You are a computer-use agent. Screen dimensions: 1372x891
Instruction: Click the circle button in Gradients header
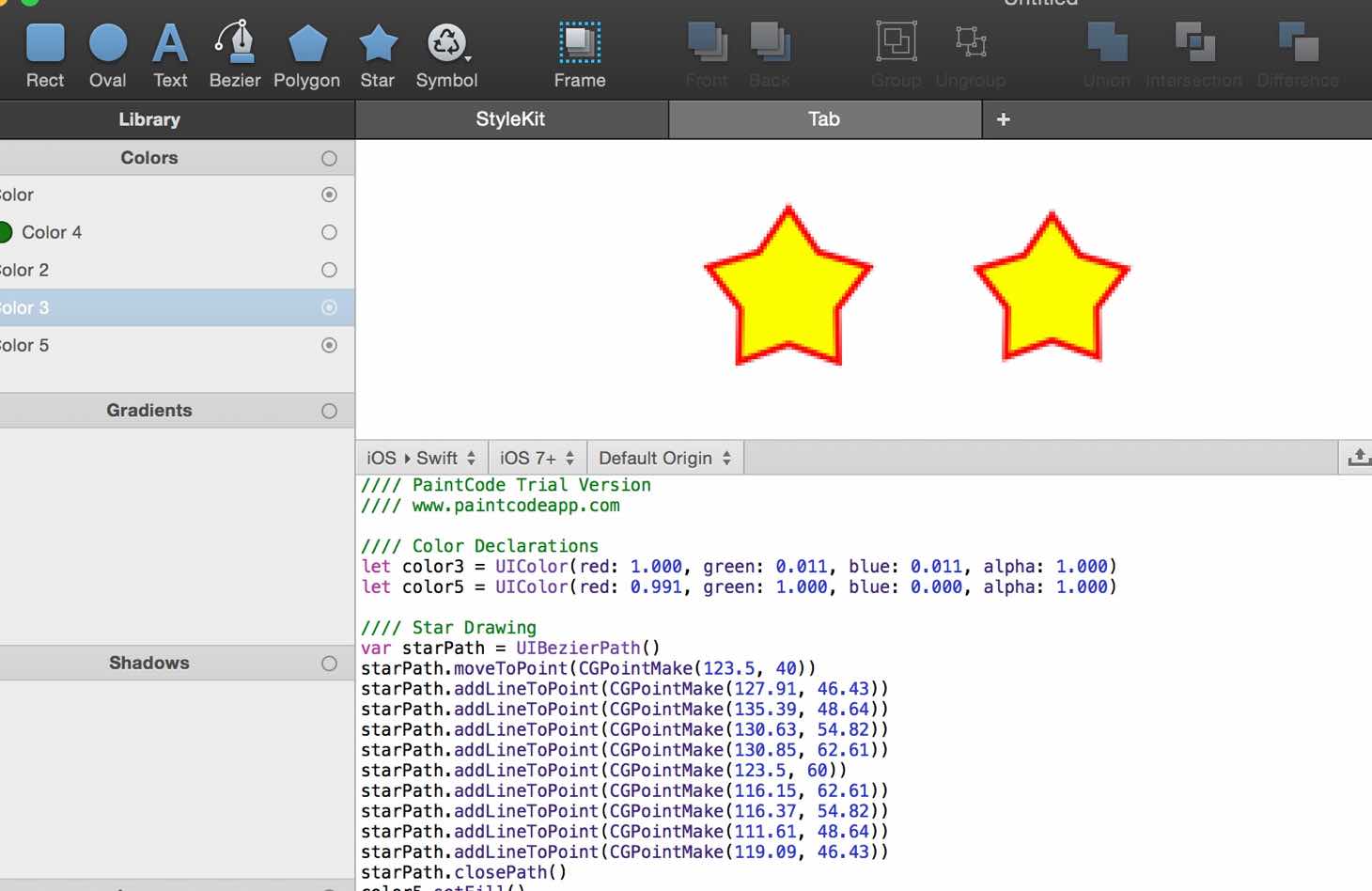pyautogui.click(x=329, y=411)
